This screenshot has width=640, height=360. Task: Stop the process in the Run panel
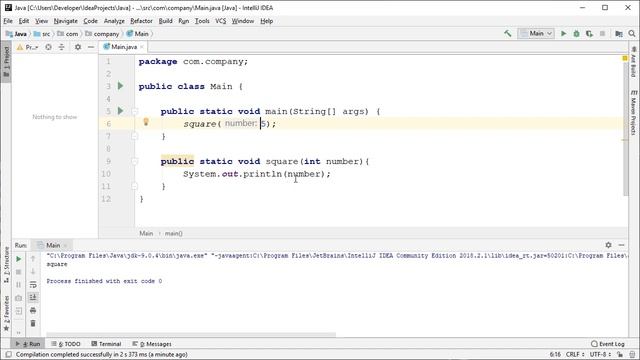point(18,272)
